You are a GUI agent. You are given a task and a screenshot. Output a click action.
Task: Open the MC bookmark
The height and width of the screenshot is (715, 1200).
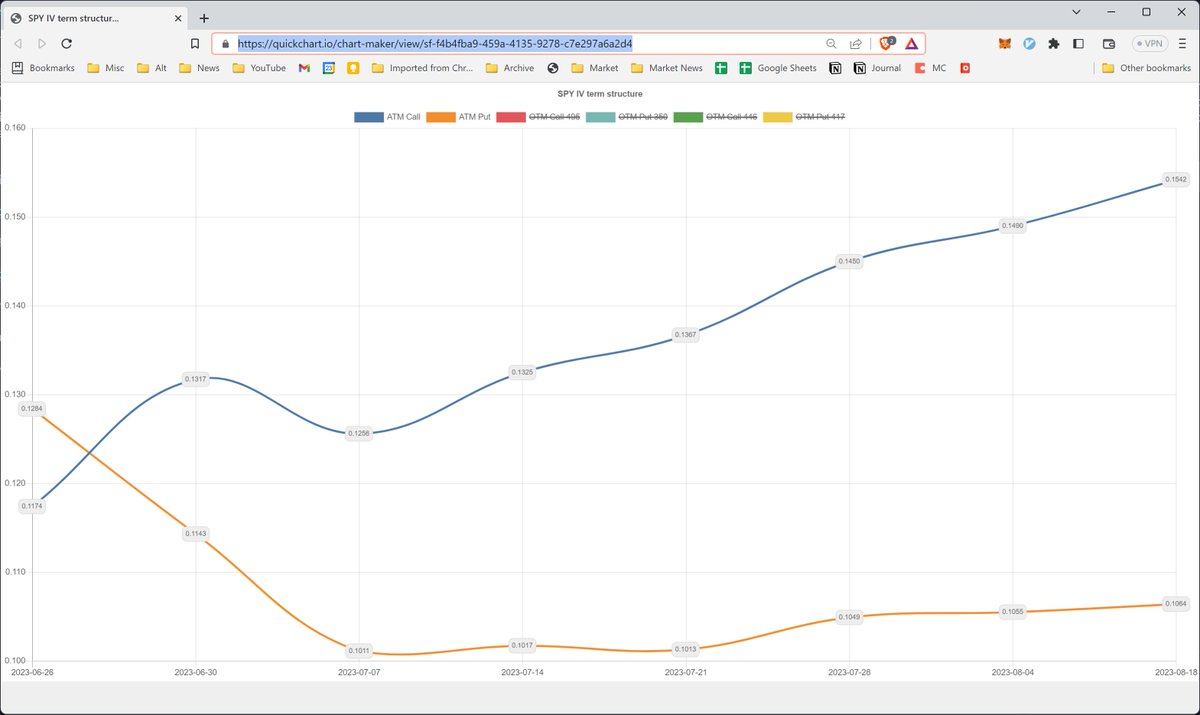930,68
